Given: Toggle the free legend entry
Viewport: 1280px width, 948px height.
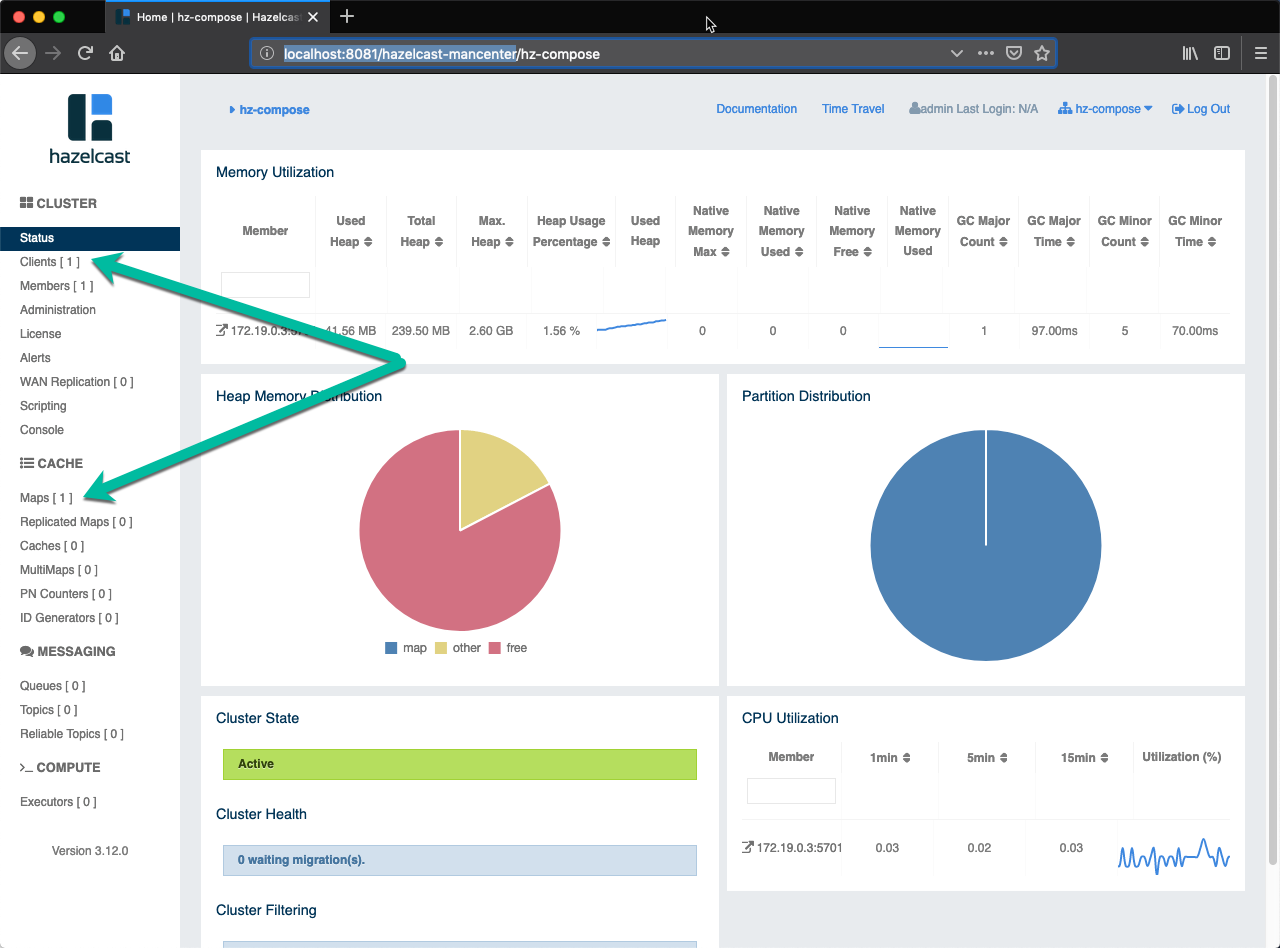Looking at the screenshot, I should click(508, 648).
